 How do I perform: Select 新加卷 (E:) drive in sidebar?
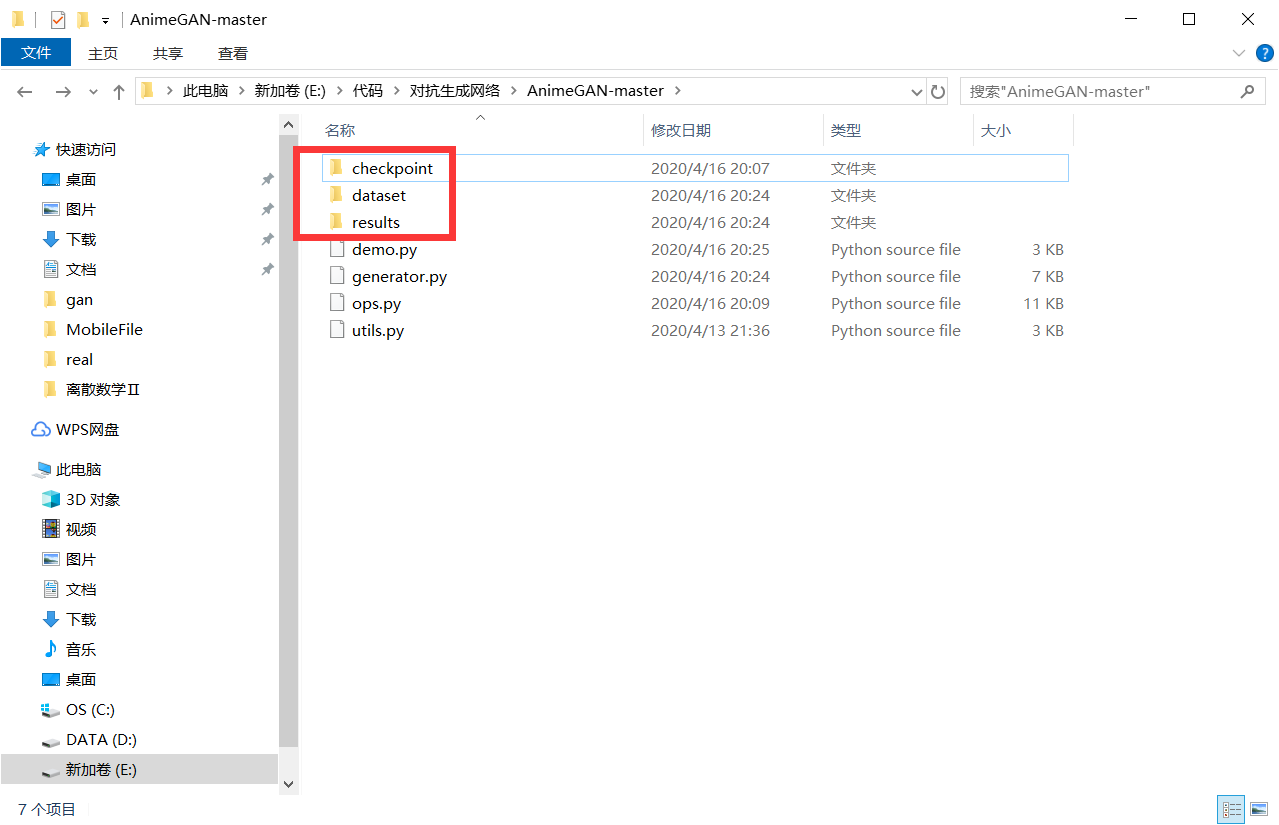(x=139, y=769)
